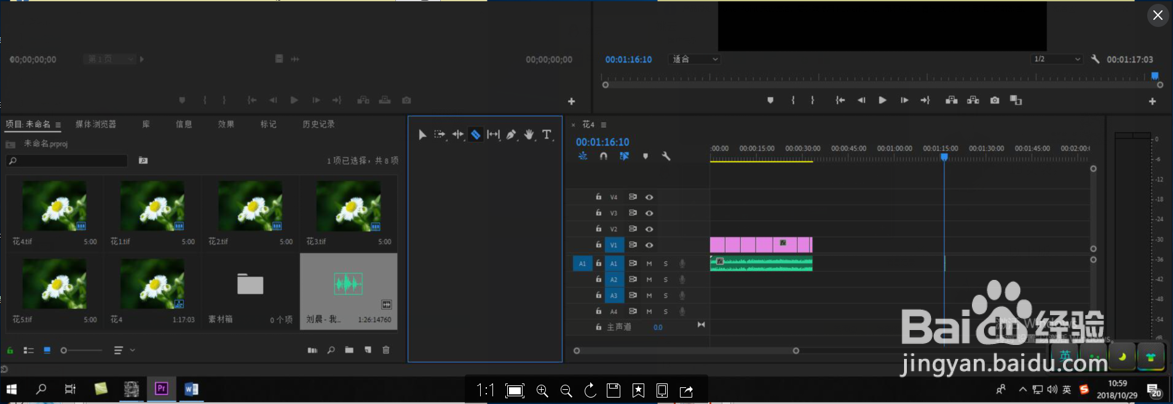Hide track V1 with eye icon
The image size is (1173, 404).
click(x=649, y=245)
